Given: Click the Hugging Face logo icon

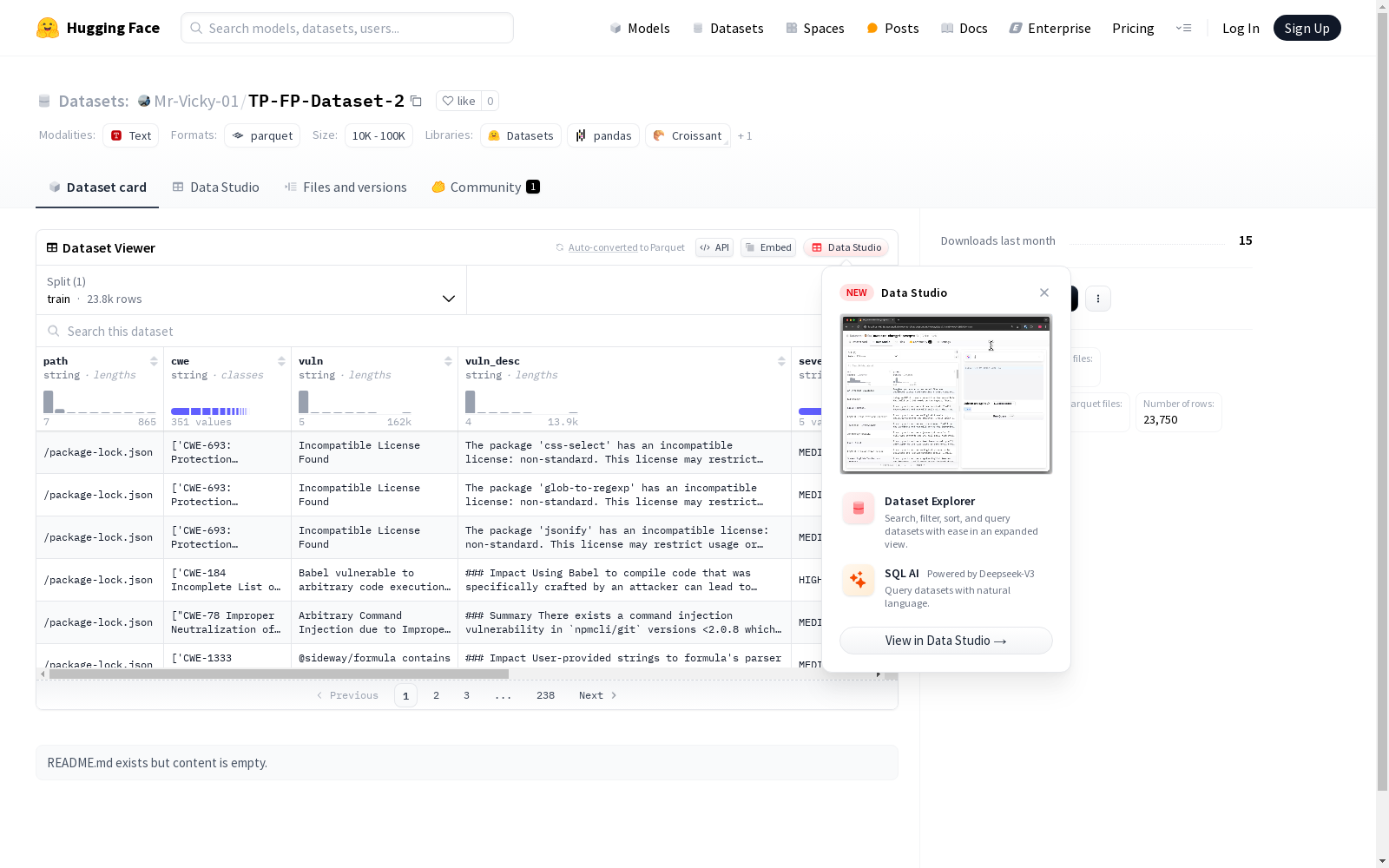Looking at the screenshot, I should 48,28.
